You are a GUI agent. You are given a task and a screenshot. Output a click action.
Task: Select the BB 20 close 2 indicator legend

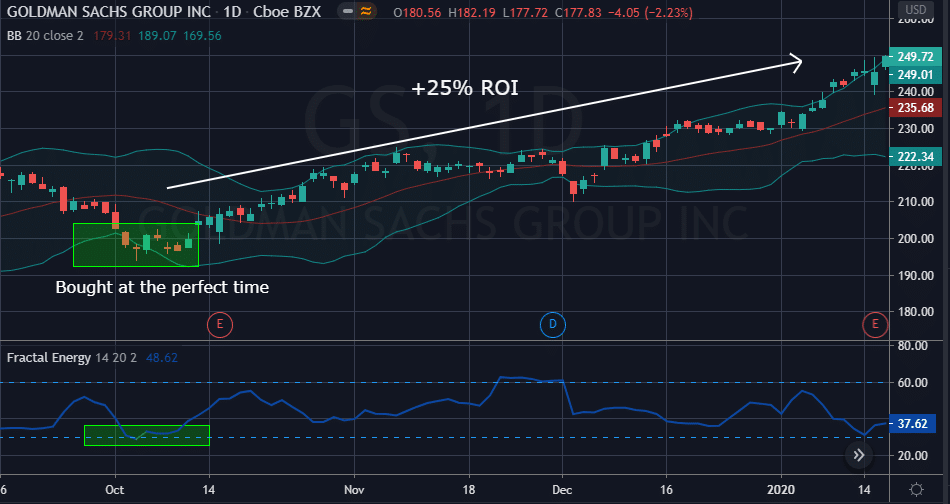tap(45, 36)
